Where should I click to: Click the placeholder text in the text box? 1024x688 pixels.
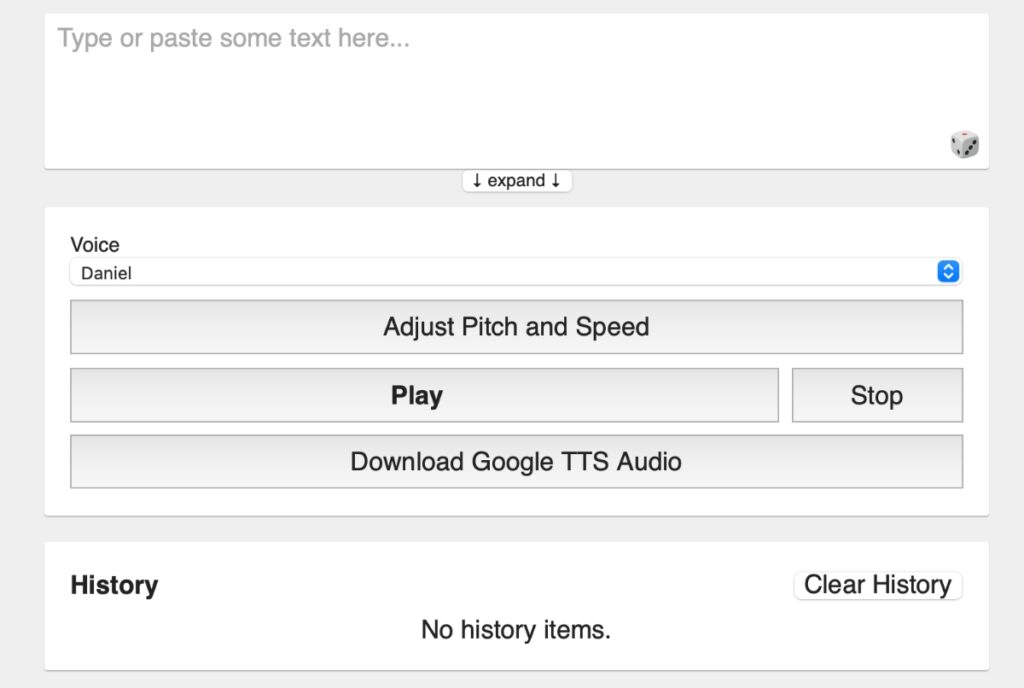pyautogui.click(x=234, y=39)
